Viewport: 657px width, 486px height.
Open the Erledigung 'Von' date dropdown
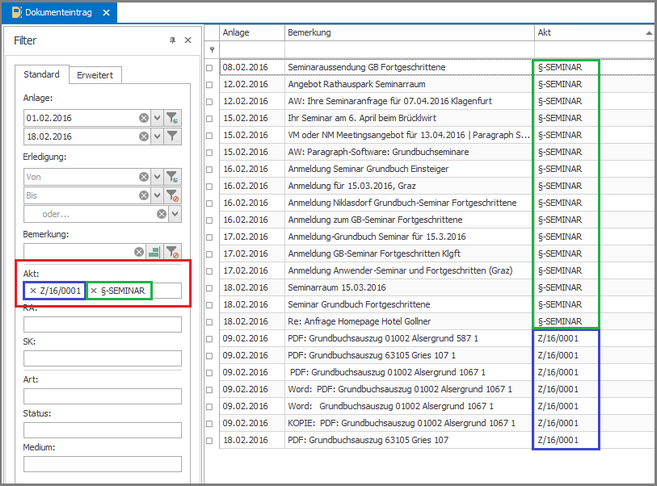click(157, 176)
